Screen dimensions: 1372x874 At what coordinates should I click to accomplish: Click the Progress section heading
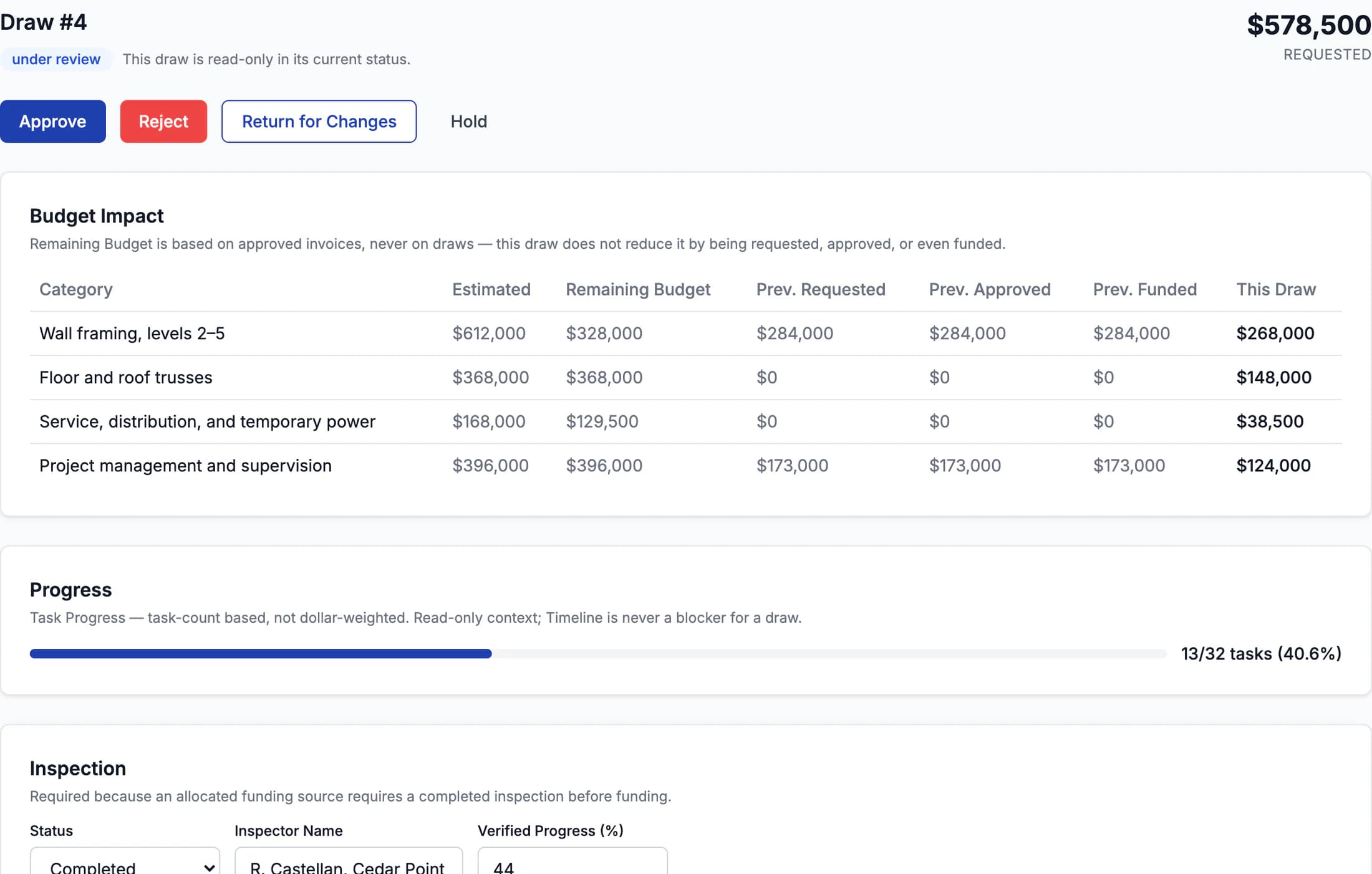coord(70,590)
